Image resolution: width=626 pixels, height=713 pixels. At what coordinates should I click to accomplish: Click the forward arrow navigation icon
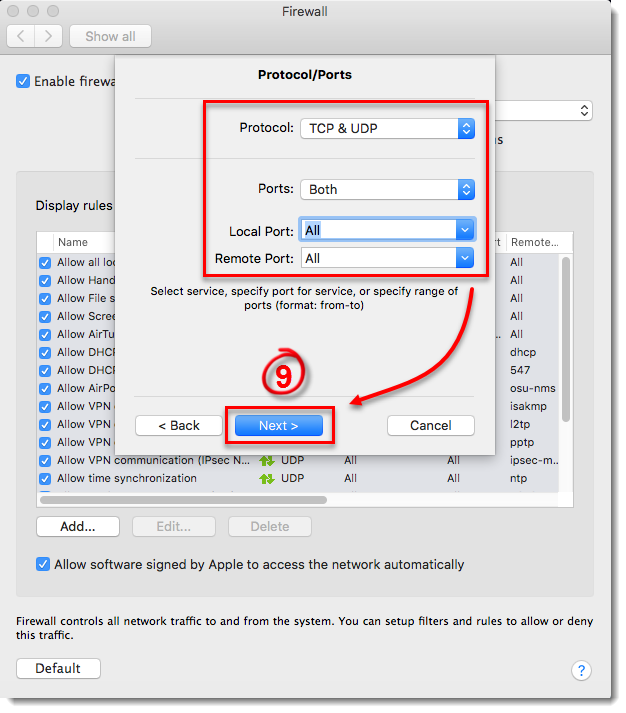coord(48,36)
